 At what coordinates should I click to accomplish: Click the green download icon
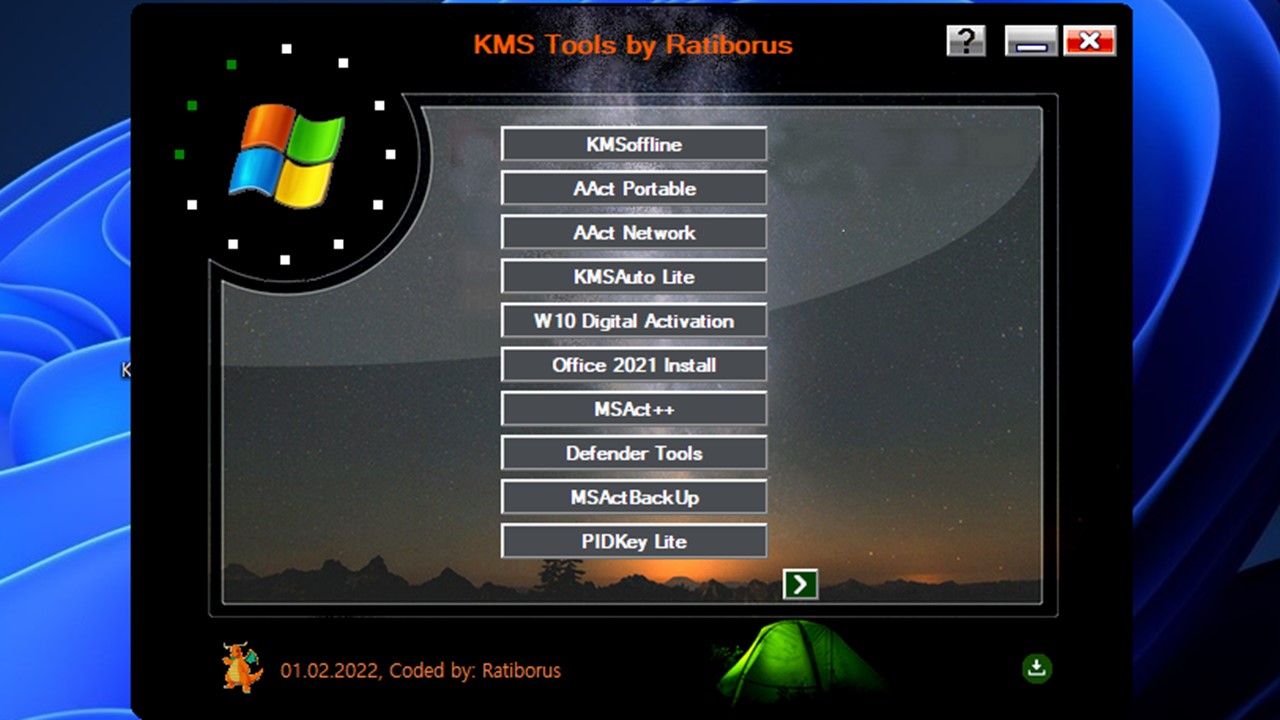1037,668
